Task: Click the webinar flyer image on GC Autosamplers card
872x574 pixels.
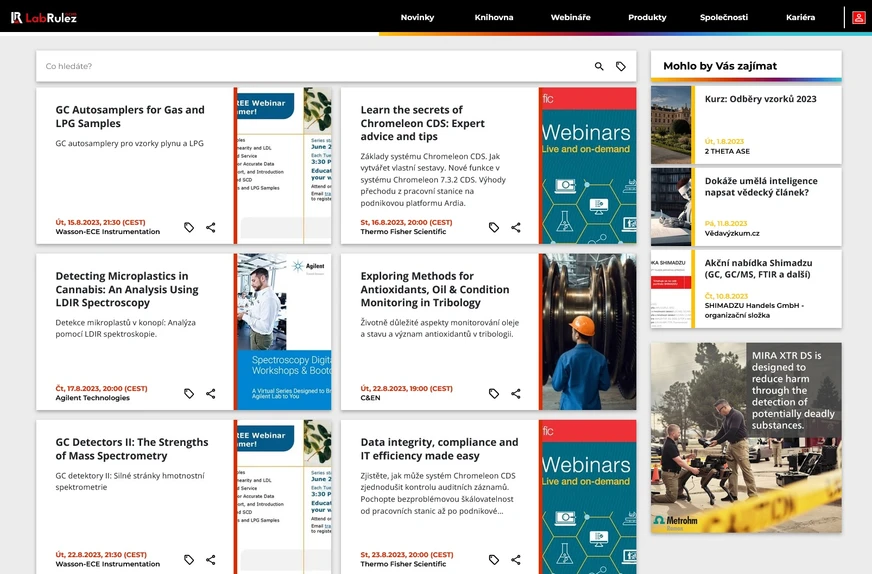Action: tap(284, 166)
